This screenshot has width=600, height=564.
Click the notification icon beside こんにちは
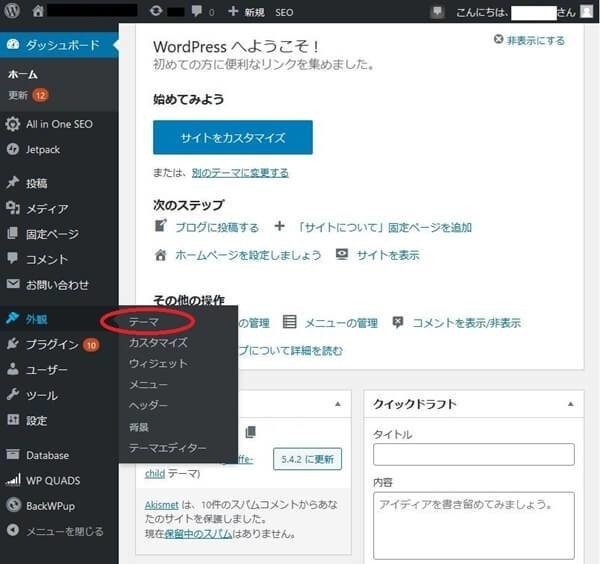[x=437, y=12]
